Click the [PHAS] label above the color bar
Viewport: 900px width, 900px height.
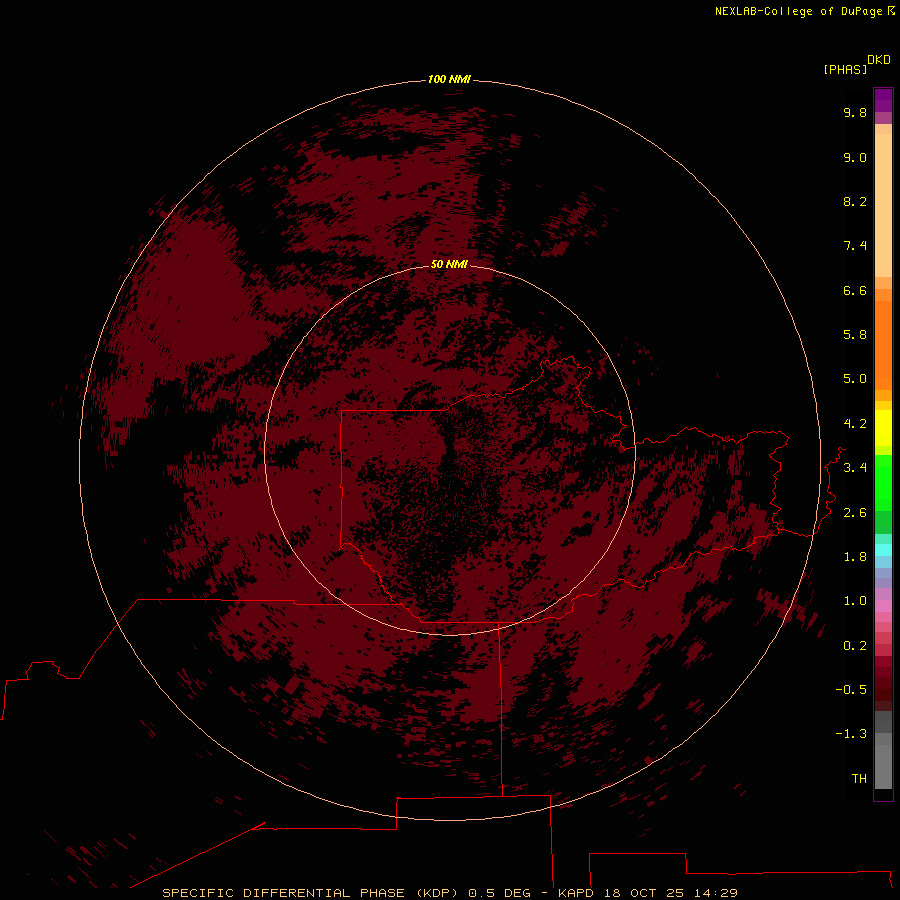click(845, 70)
